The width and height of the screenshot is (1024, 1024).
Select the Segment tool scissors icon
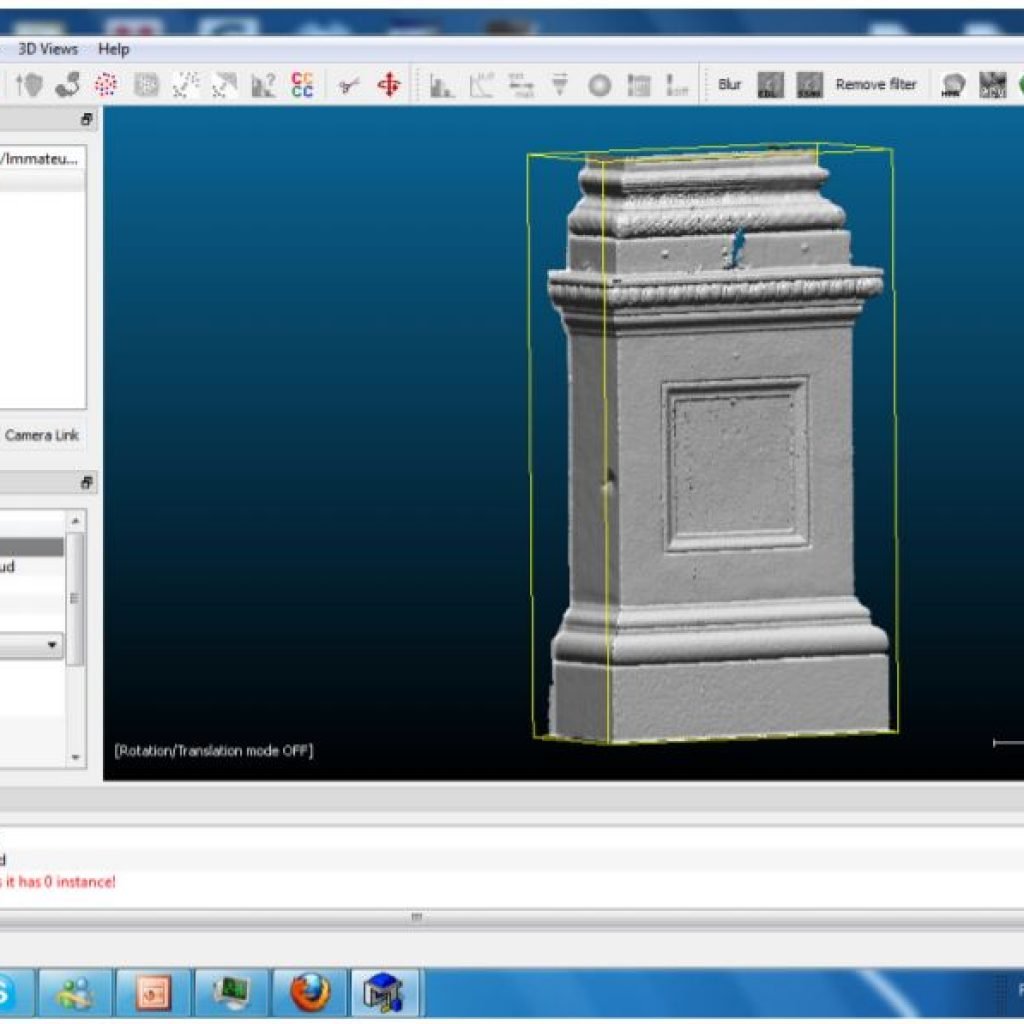(347, 84)
